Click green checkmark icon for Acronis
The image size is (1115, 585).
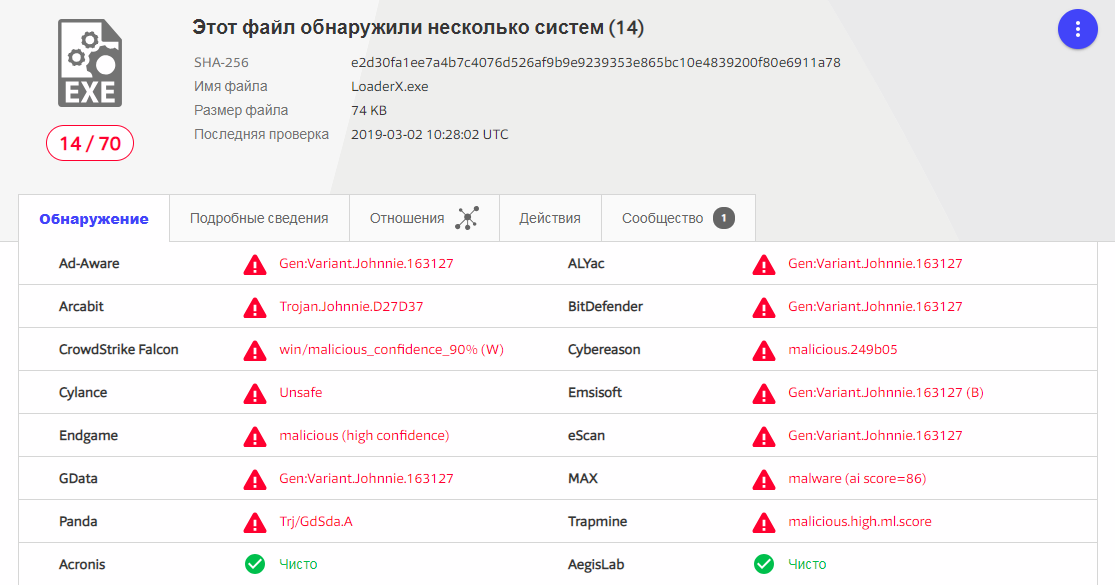tap(255, 564)
